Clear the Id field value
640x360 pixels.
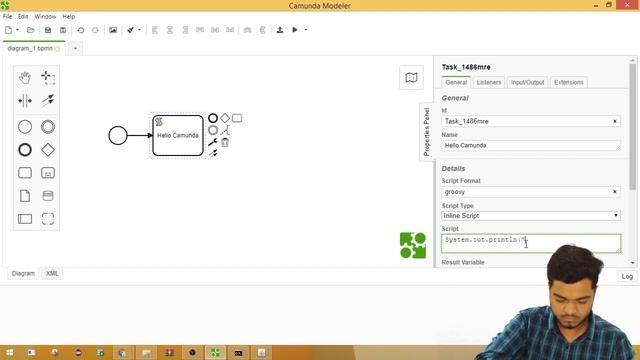point(615,121)
